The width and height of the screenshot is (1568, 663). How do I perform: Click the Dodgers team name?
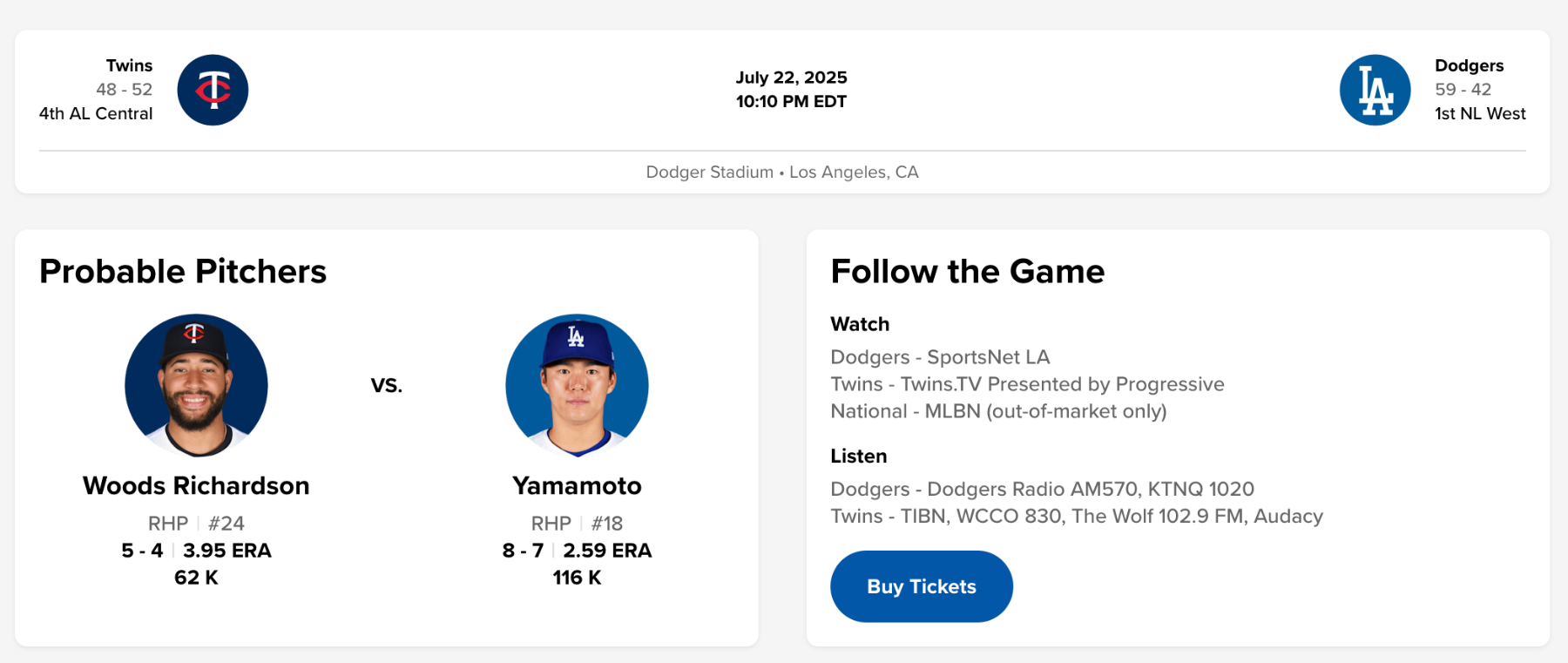tap(1469, 65)
